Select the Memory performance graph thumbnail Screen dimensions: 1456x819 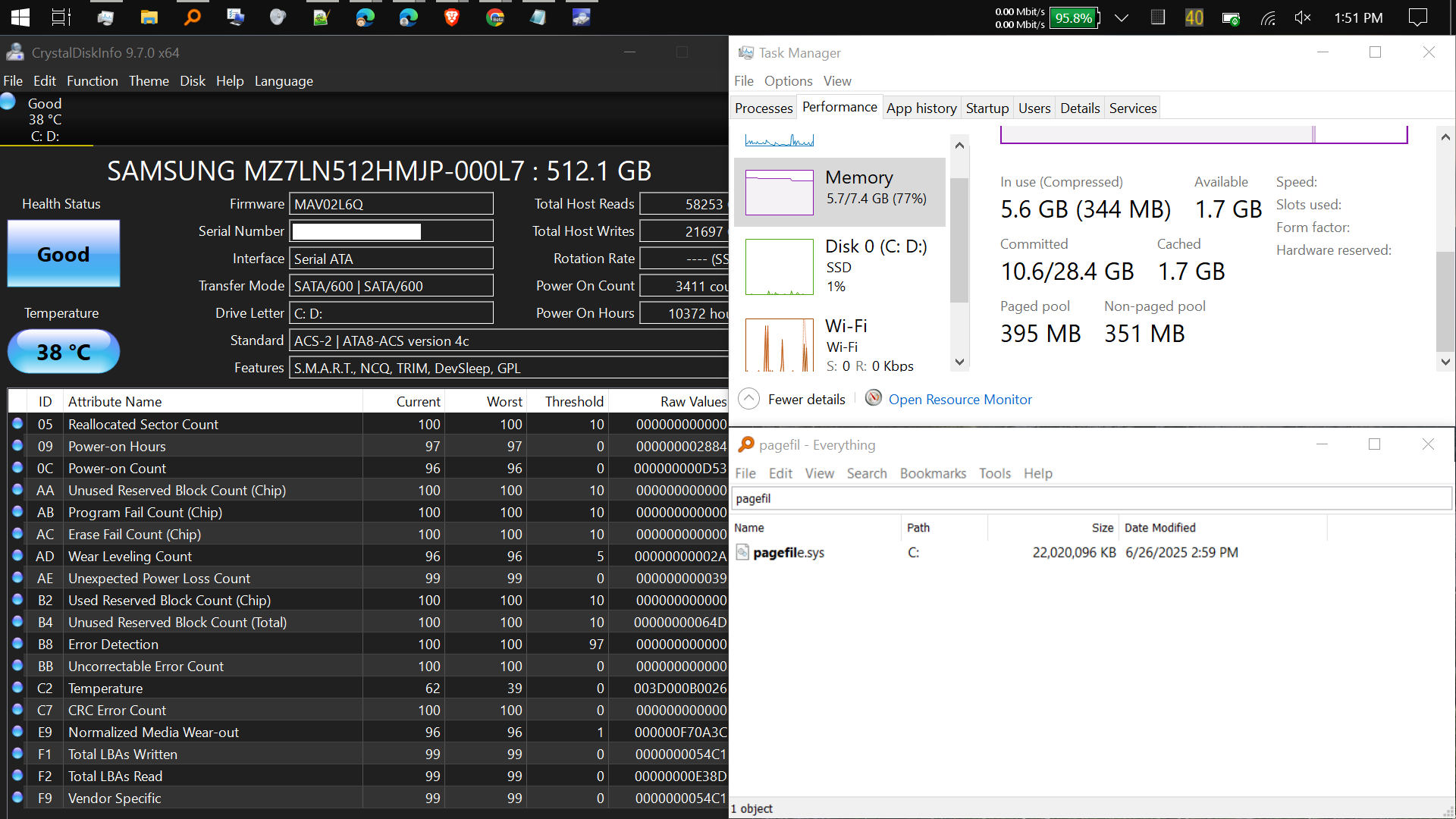coord(780,193)
